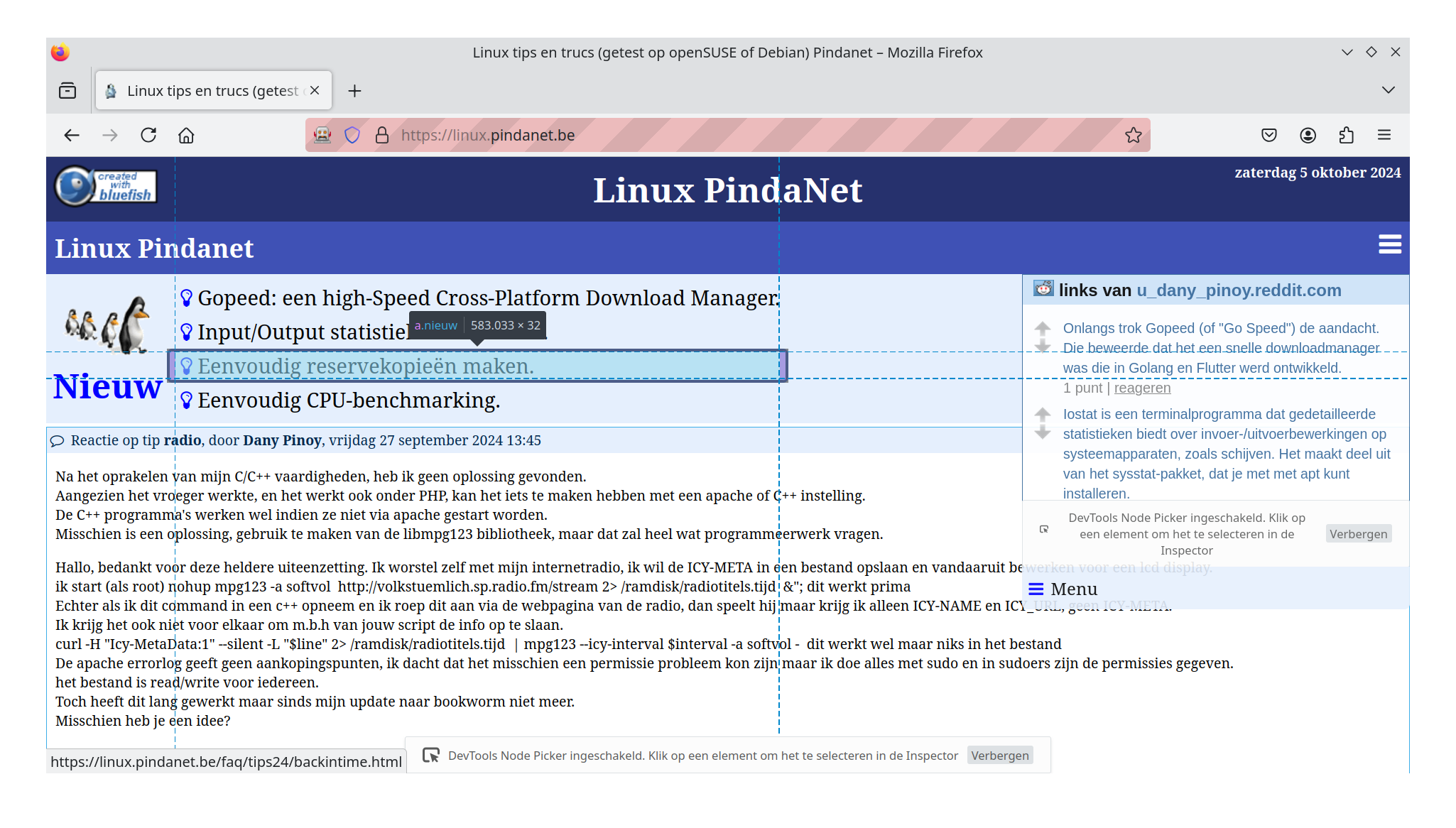Open reddit post about Gopeed aandacht
The height and width of the screenshot is (828, 1456).
point(1221,348)
